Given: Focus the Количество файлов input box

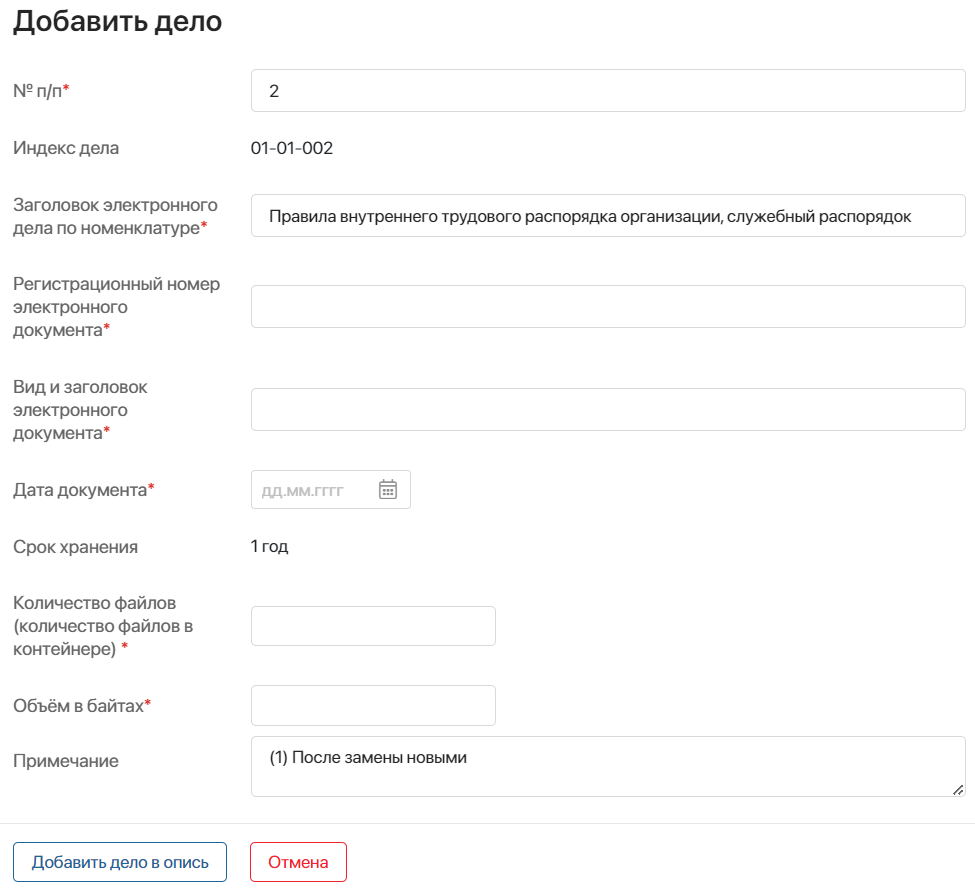Looking at the screenshot, I should coord(373,626).
